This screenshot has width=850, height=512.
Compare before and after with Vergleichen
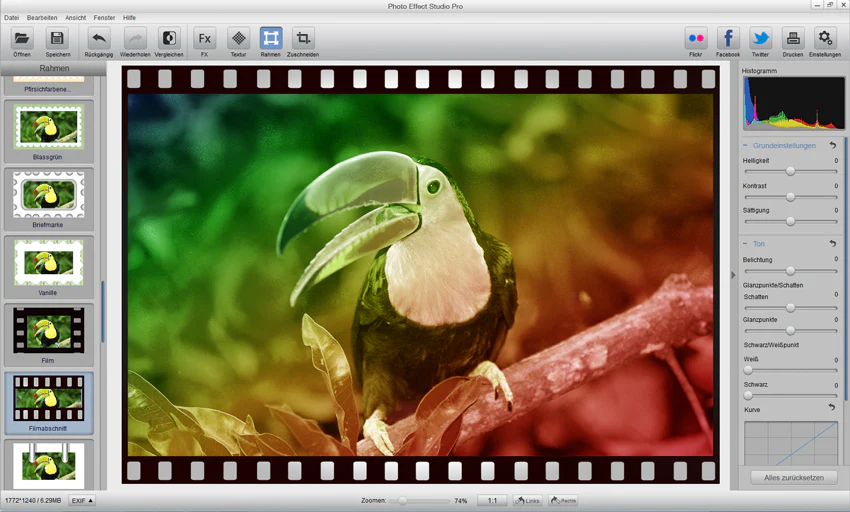coord(169,39)
